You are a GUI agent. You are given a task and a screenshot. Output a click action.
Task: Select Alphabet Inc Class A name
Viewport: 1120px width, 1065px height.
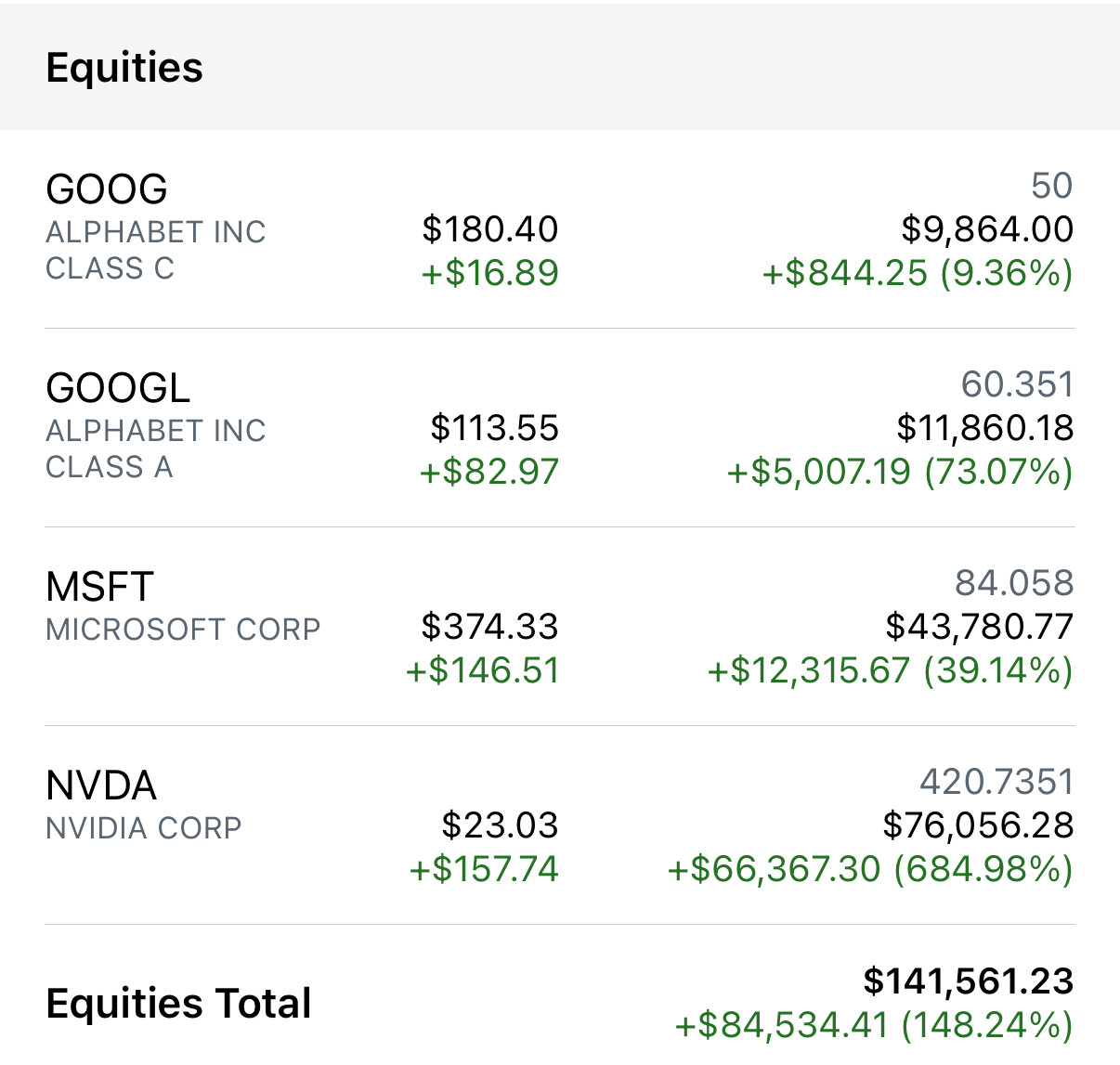[x=155, y=448]
